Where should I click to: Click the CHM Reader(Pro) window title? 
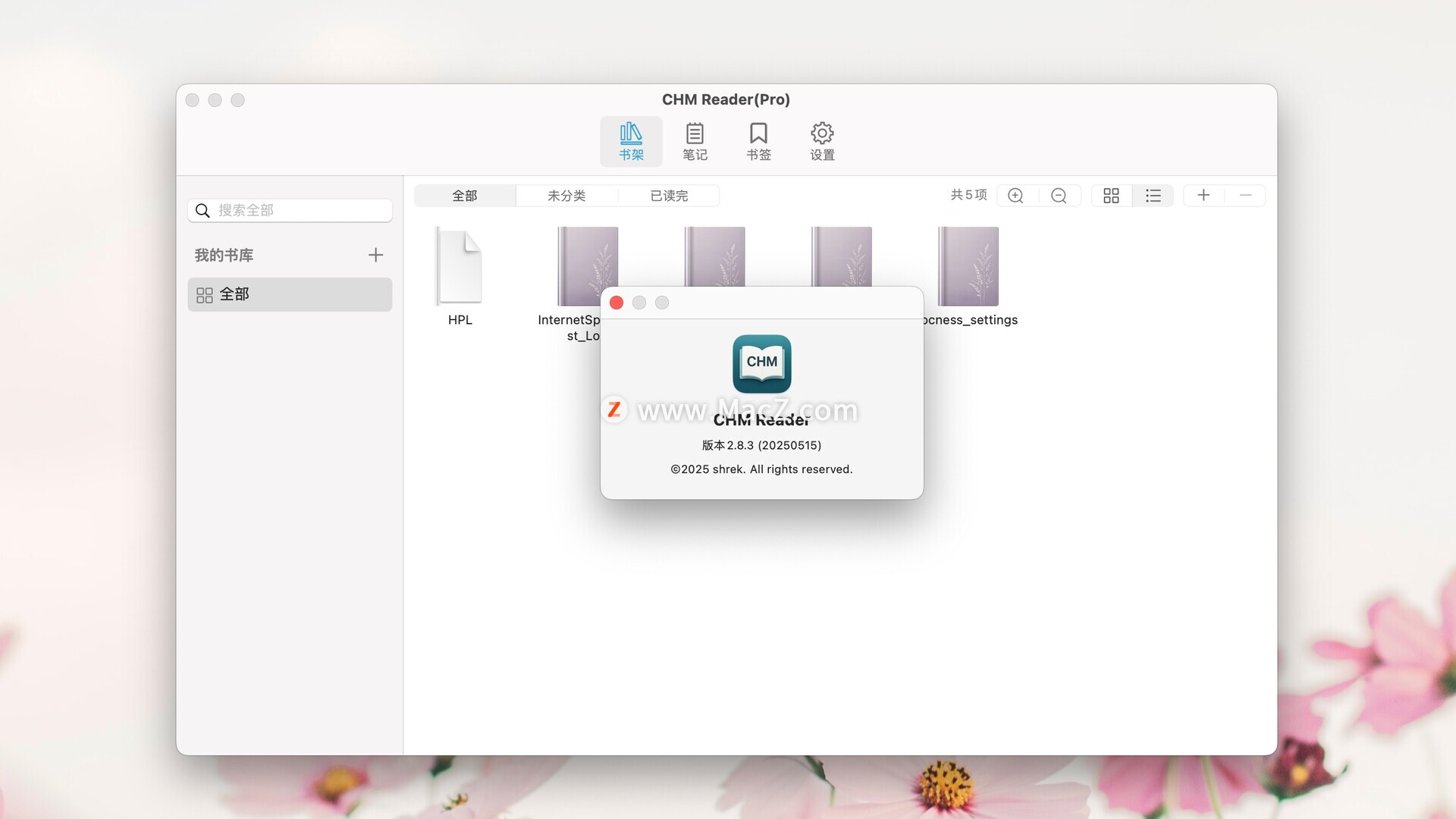point(726,99)
